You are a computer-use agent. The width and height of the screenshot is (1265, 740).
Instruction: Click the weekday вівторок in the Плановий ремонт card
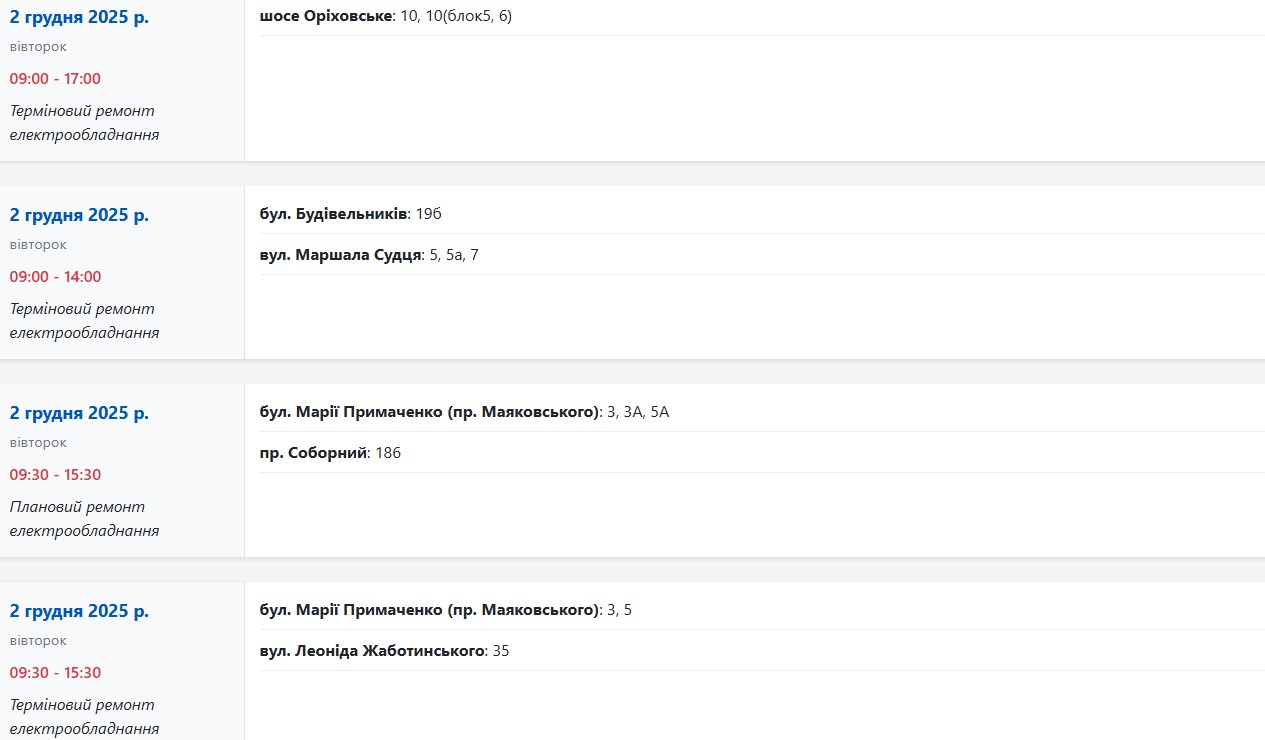[38, 443]
